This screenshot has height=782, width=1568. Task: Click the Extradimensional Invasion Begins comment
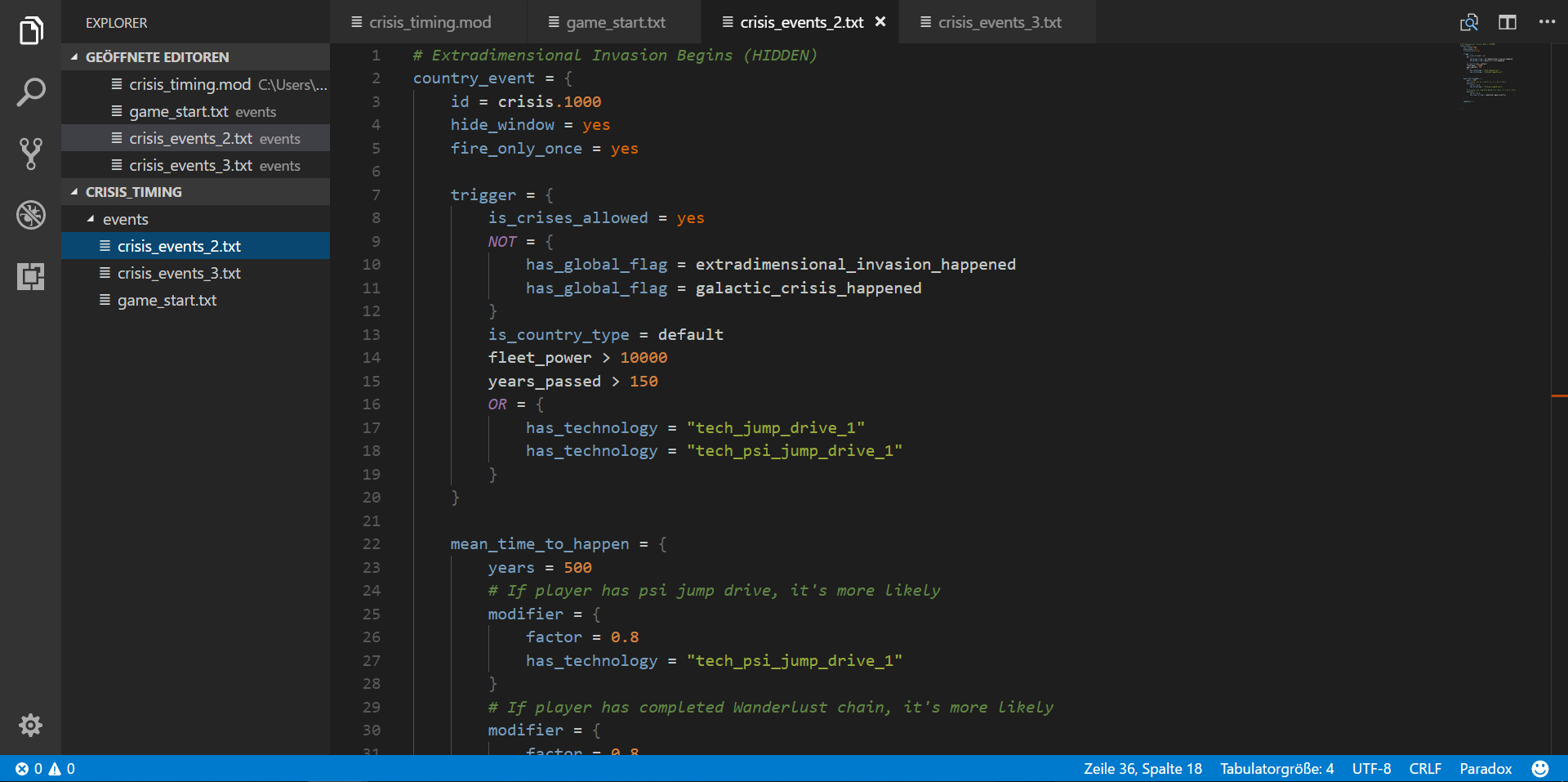[615, 55]
